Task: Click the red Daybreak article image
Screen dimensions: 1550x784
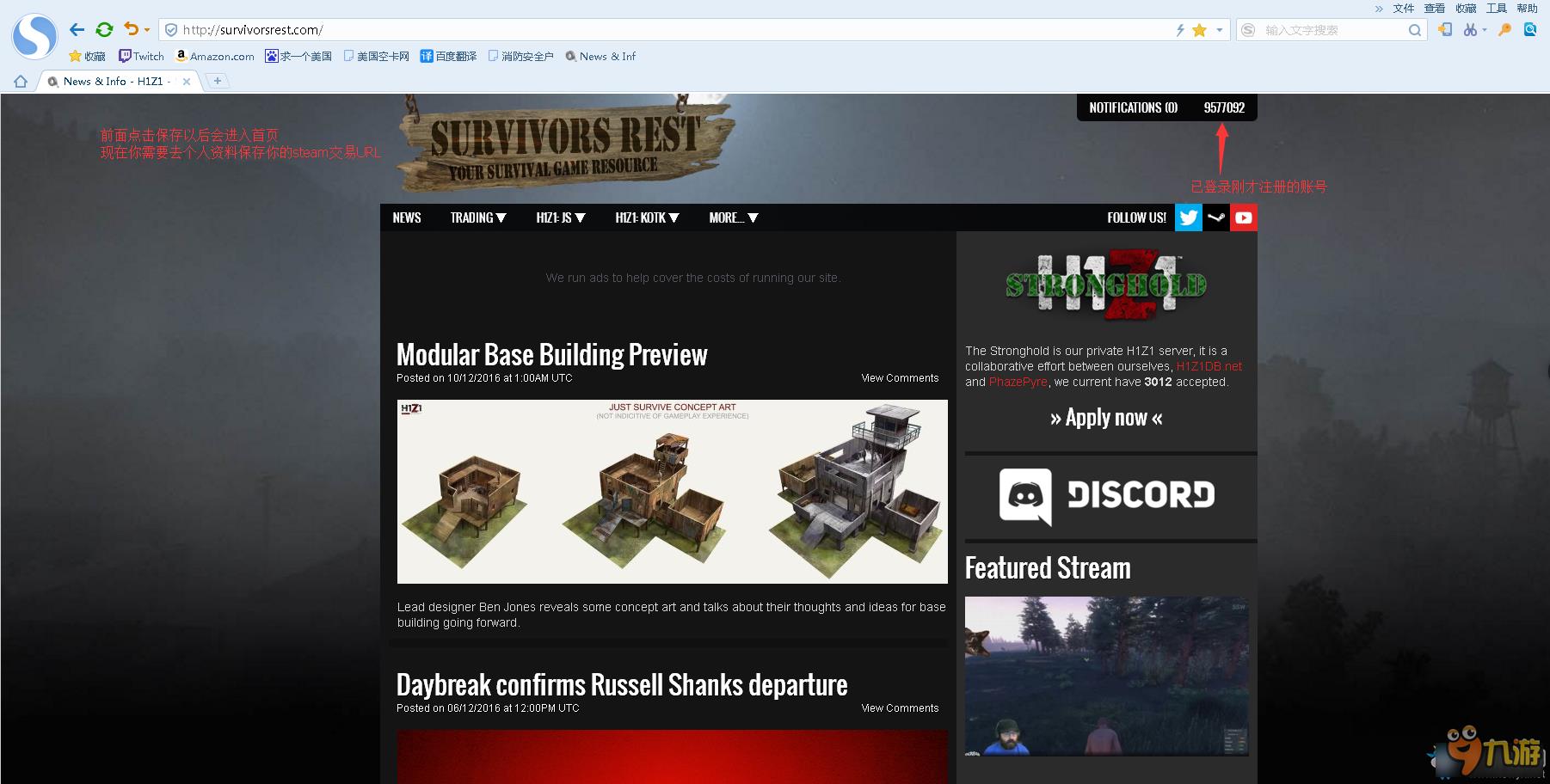Action: 673,756
